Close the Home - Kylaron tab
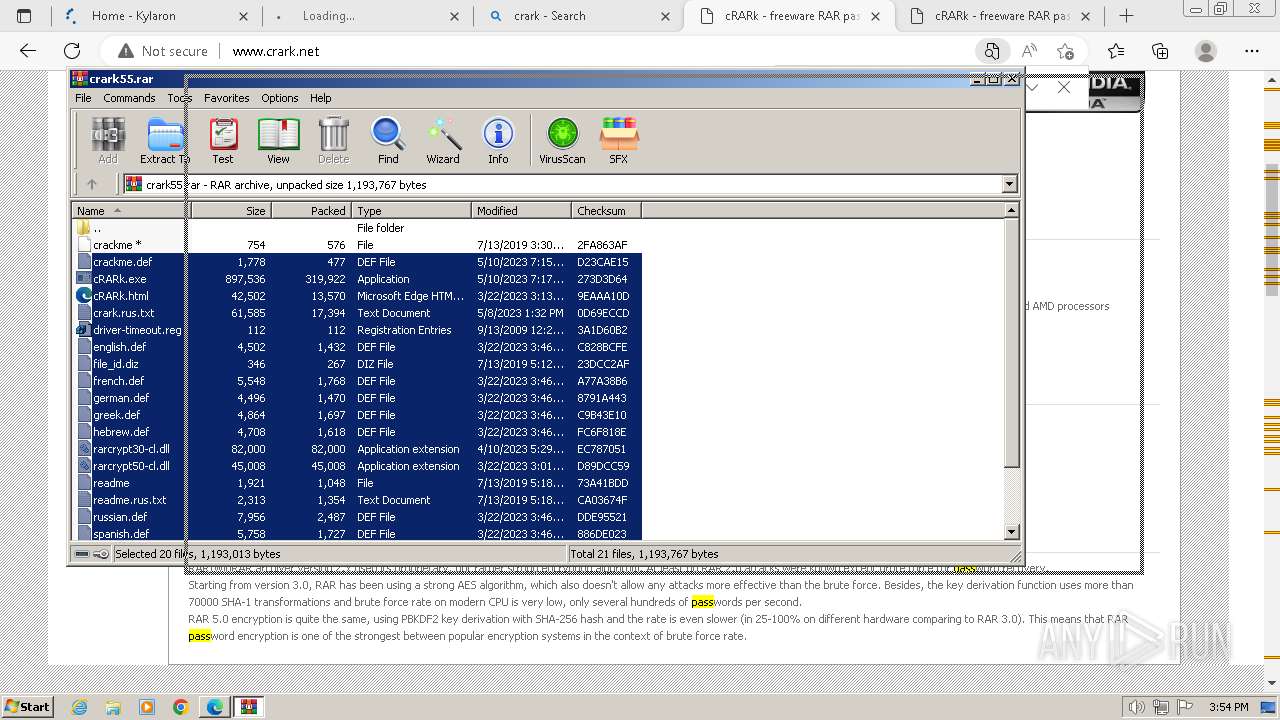Image resolution: width=1280 pixels, height=720 pixels. tap(243, 16)
